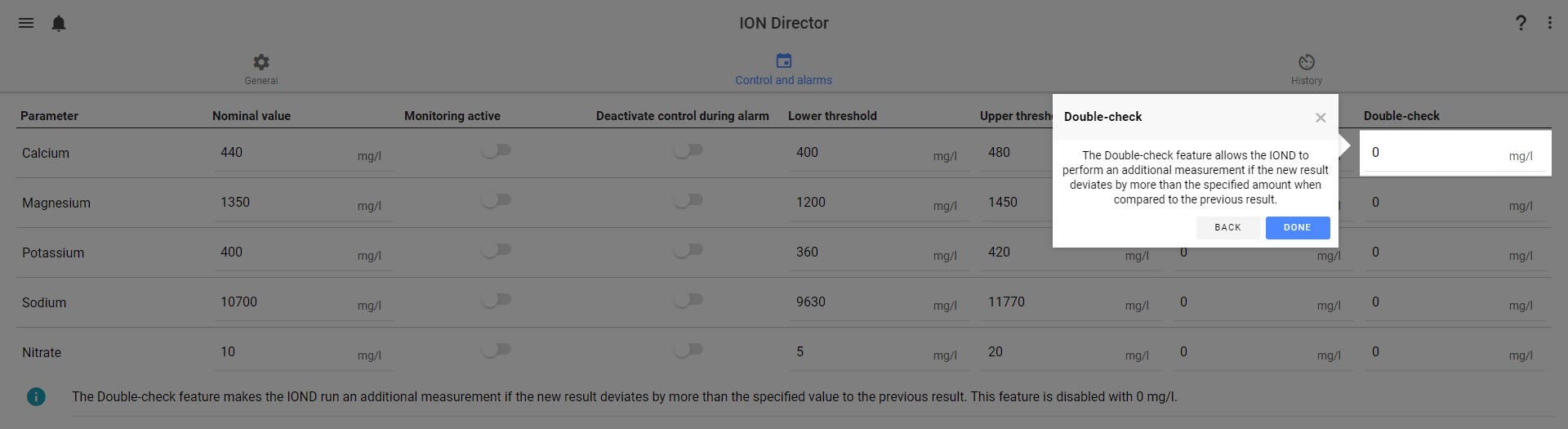Switch to the General tab
The image size is (1568, 429).
(x=261, y=69)
